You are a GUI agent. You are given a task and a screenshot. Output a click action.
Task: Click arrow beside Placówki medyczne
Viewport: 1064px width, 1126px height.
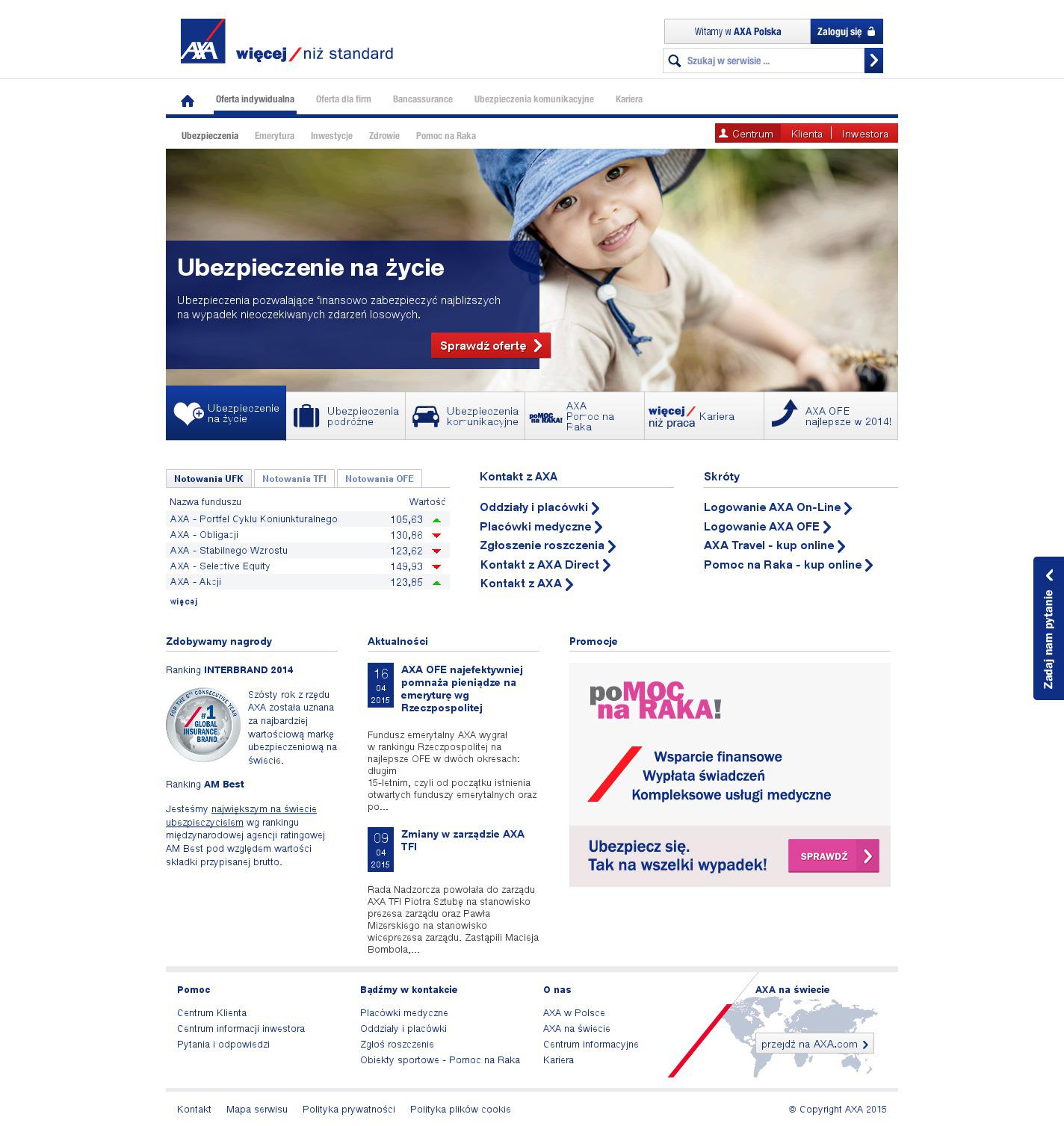[x=598, y=528]
